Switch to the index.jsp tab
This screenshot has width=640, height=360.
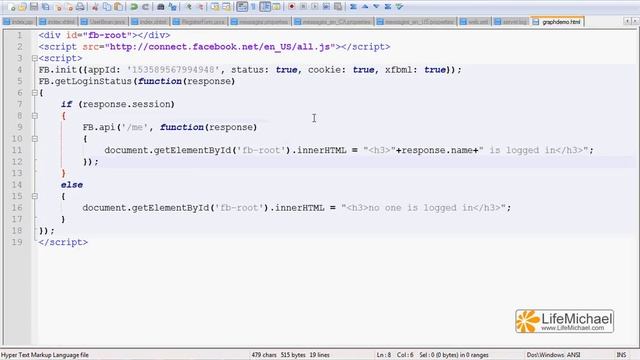coord(19,22)
